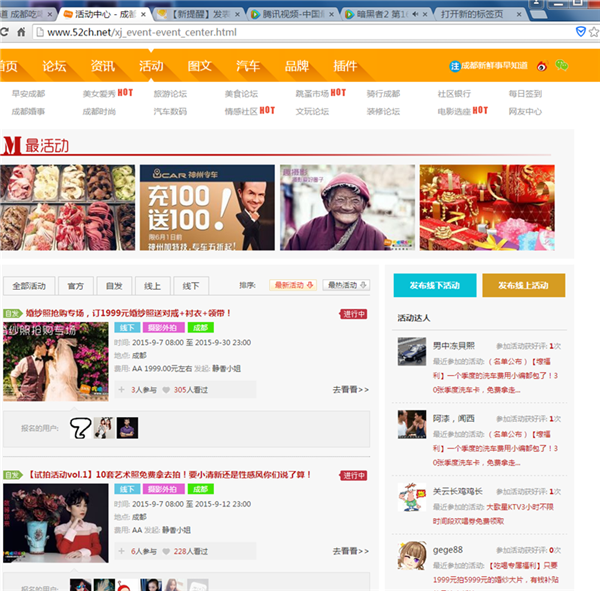Click the shield icon in address bar

[580, 32]
